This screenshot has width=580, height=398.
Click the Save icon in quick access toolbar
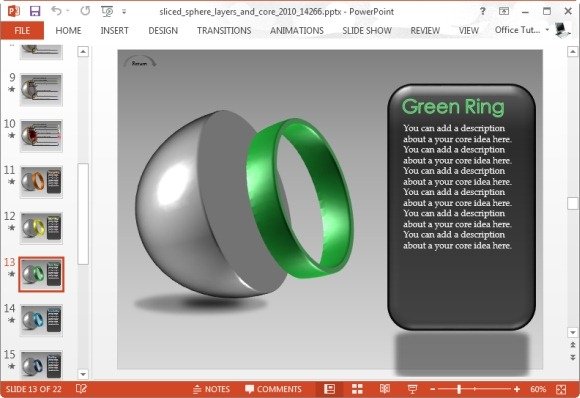35,11
